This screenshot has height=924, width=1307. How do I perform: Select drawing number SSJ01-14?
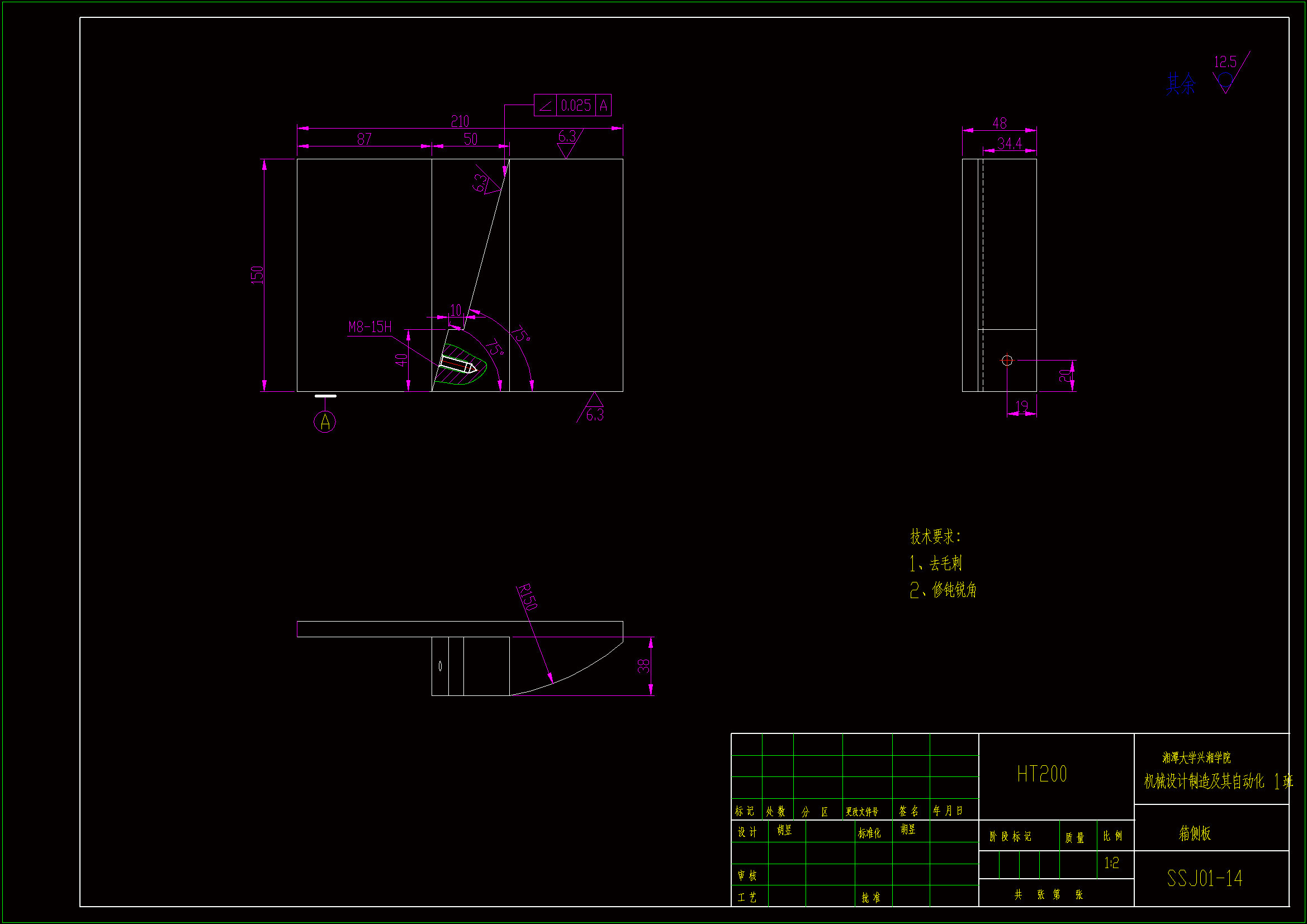1205,879
